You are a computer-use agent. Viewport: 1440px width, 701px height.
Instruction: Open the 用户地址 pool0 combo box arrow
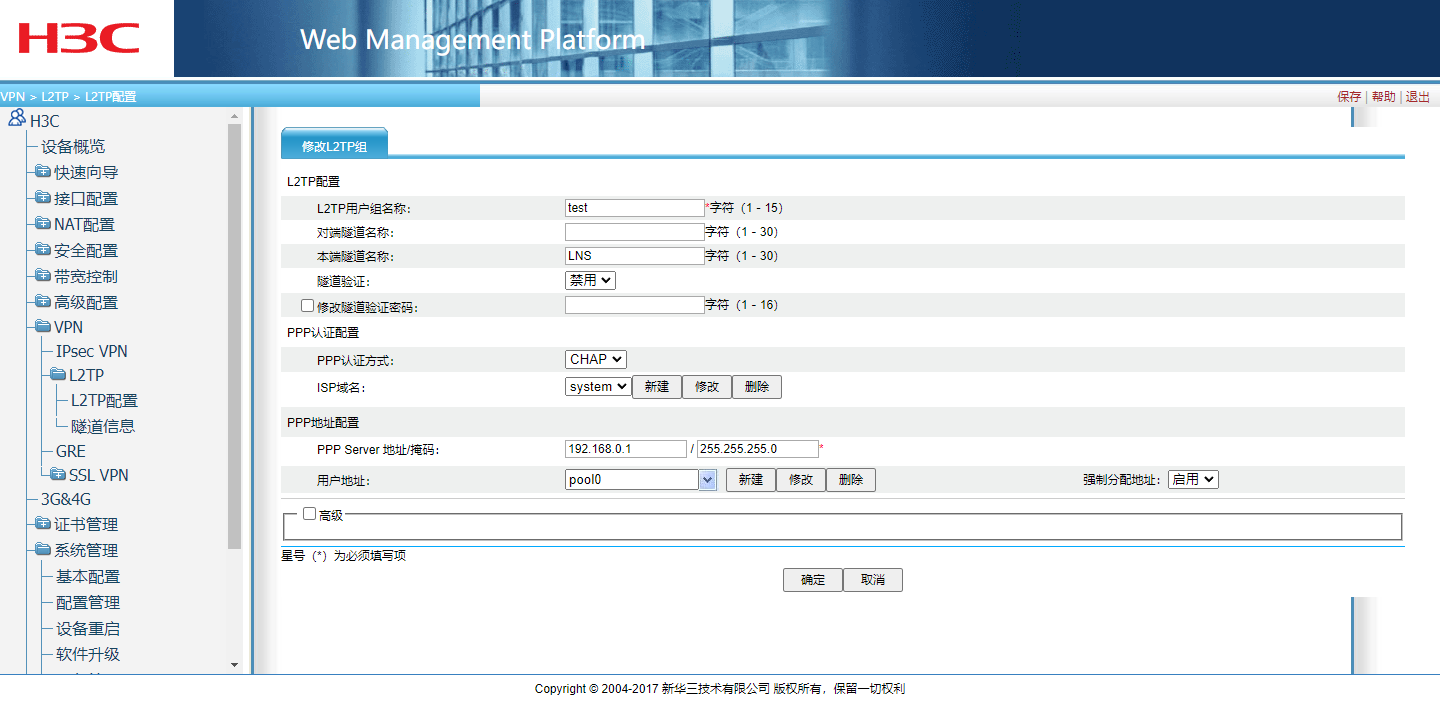[x=708, y=480]
